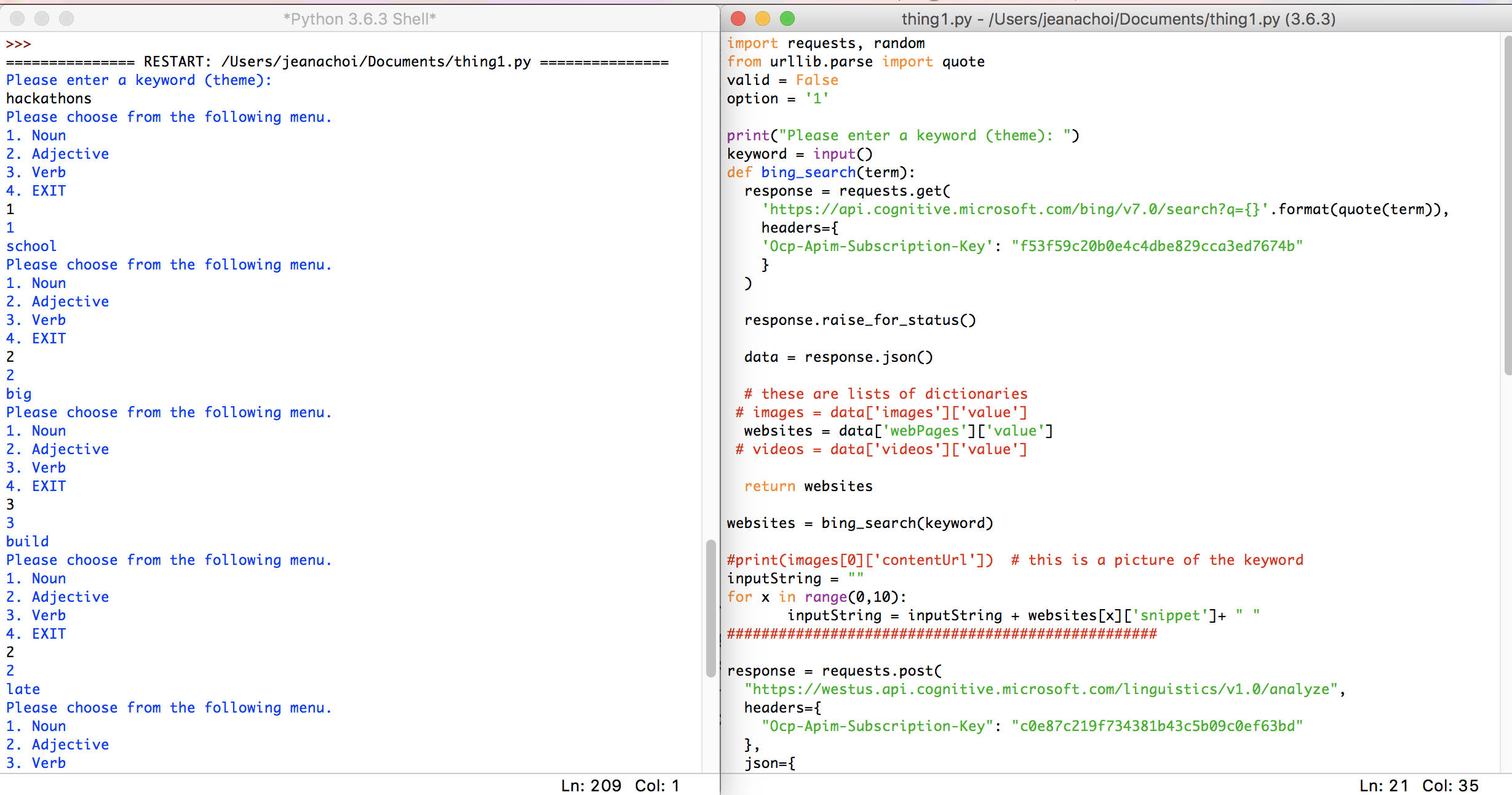This screenshot has width=1512, height=795.
Task: Maximize thing1.py window with green button
Action: [x=787, y=19]
